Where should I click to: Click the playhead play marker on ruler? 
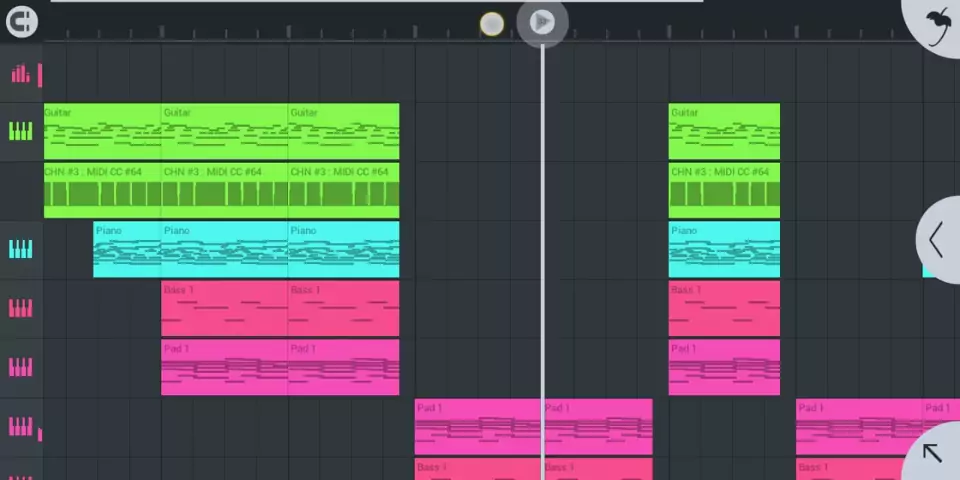point(542,23)
